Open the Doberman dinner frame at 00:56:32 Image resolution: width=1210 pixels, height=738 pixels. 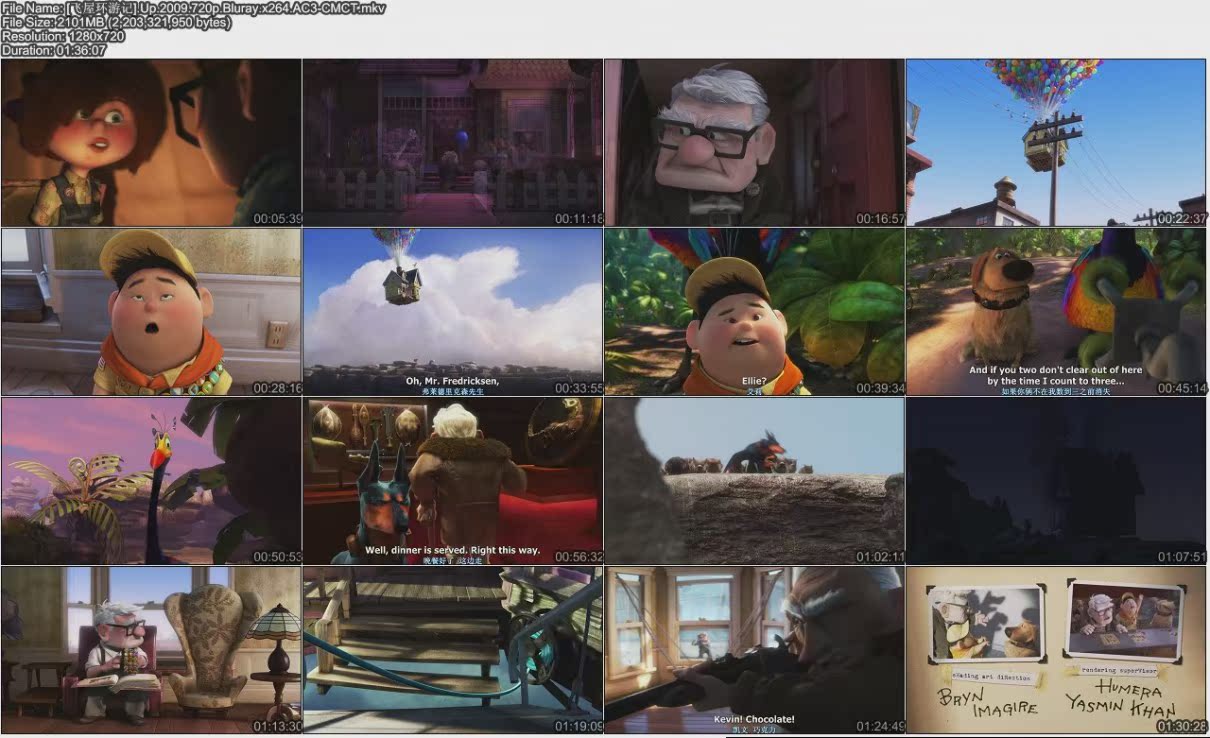click(453, 481)
